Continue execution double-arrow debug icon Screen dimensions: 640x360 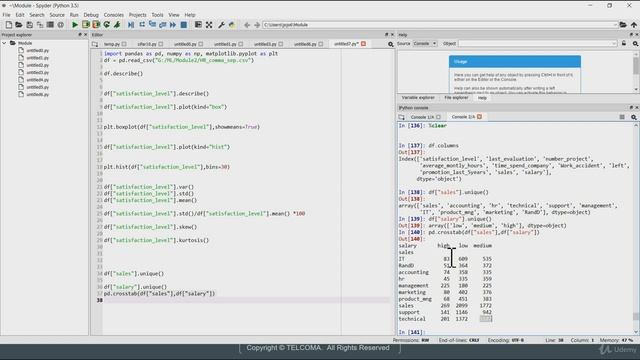[173, 25]
